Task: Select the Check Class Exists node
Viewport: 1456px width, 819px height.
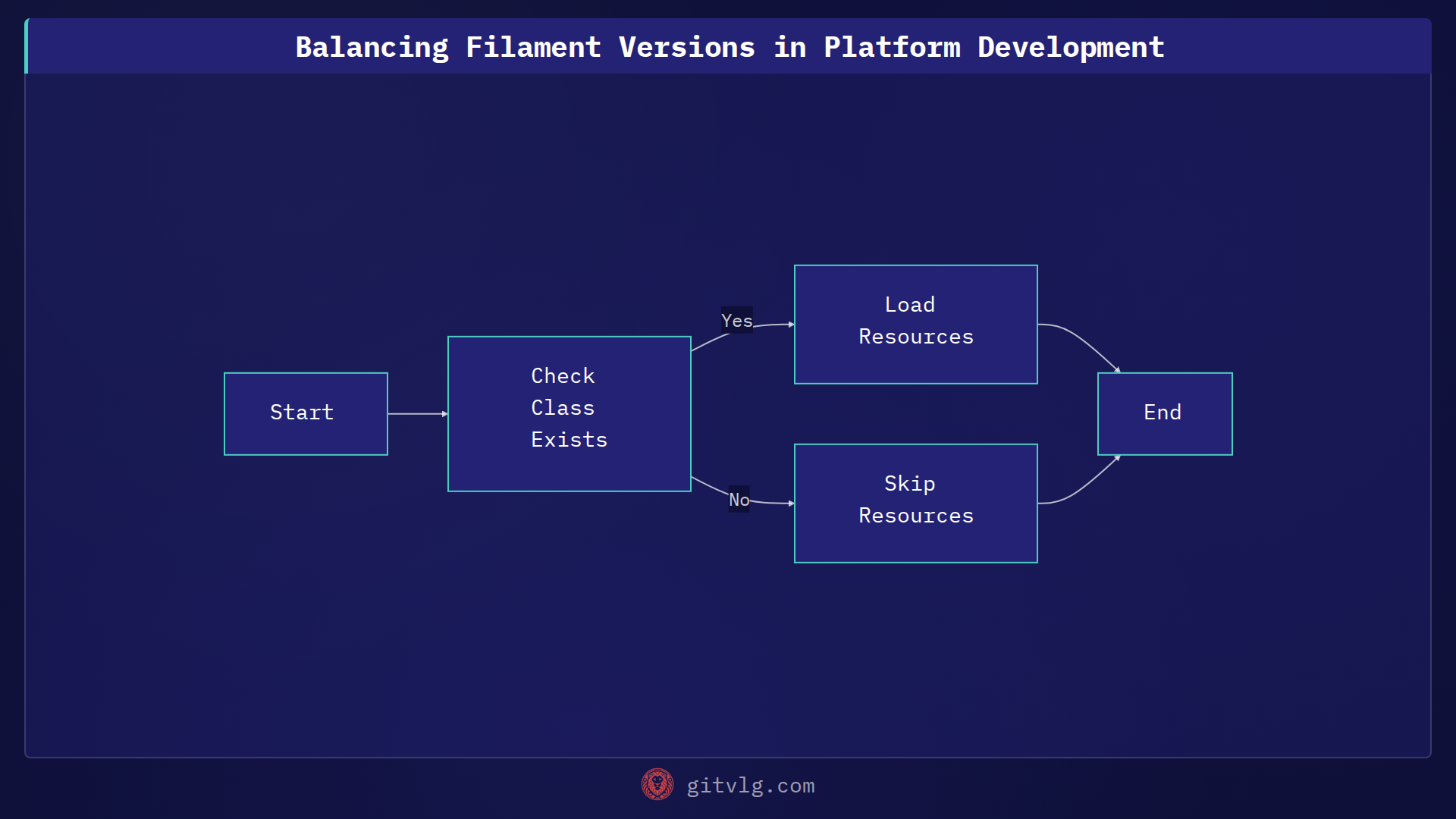Action: (x=569, y=413)
